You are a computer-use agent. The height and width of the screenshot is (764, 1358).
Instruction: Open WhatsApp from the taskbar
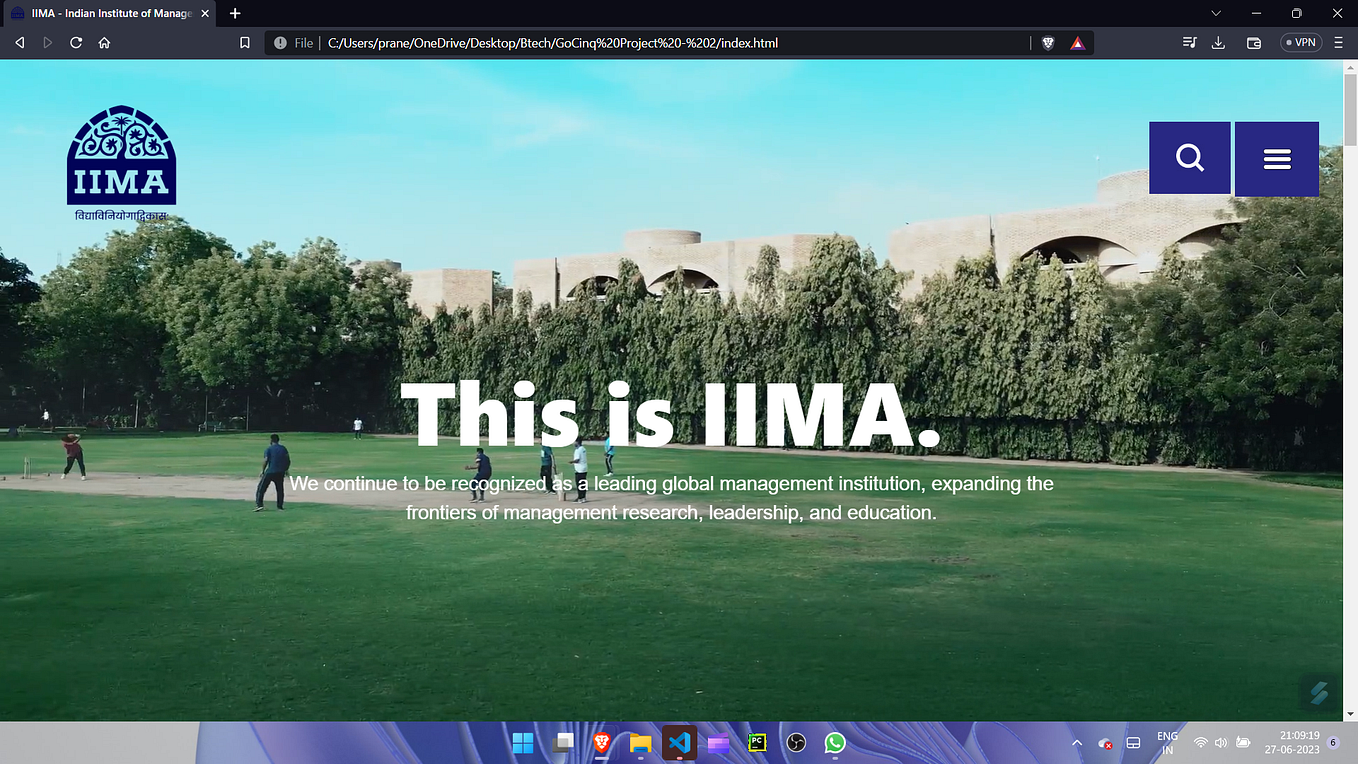click(835, 743)
